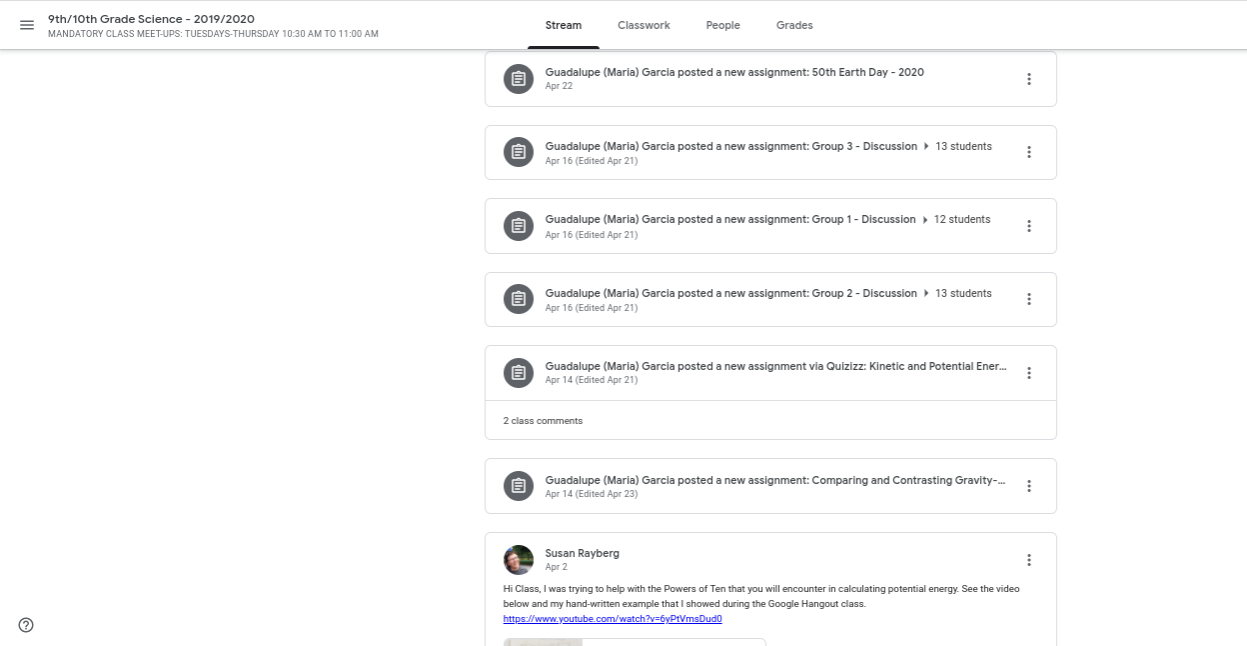Open more options for Group 3 Discussion
The image size is (1247, 646).
[x=1029, y=152]
